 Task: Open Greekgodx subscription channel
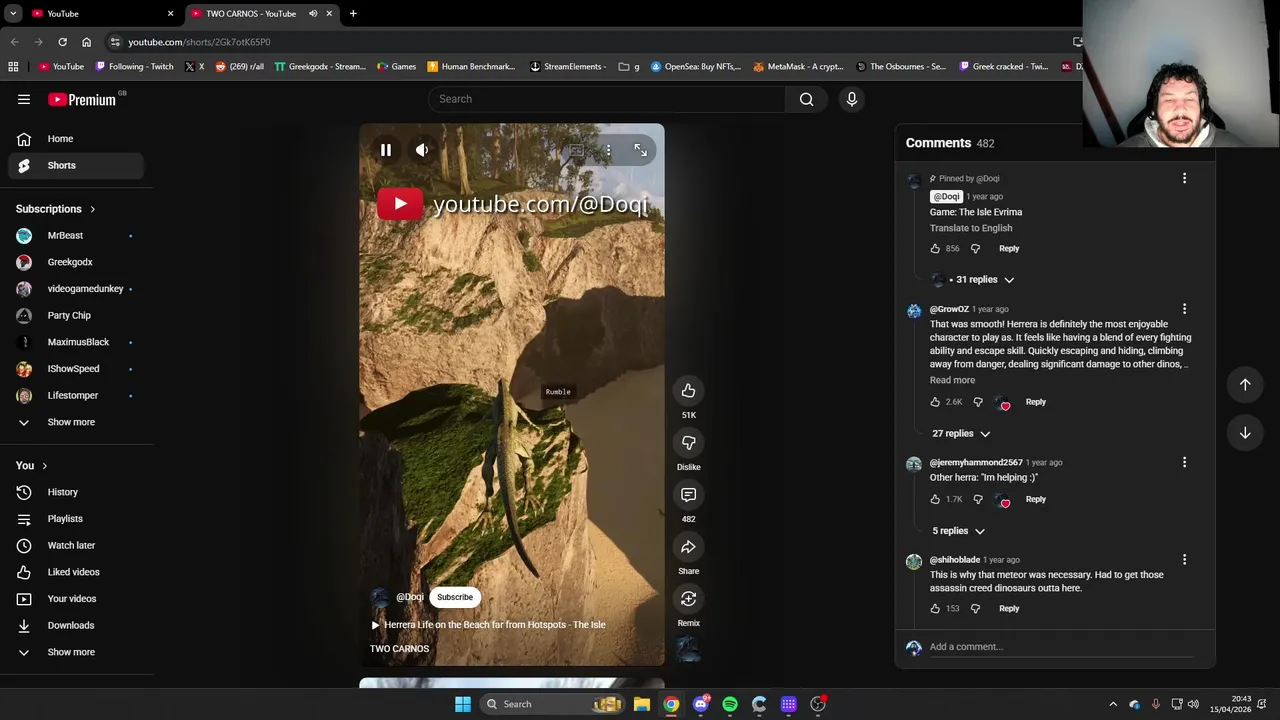coord(77,262)
